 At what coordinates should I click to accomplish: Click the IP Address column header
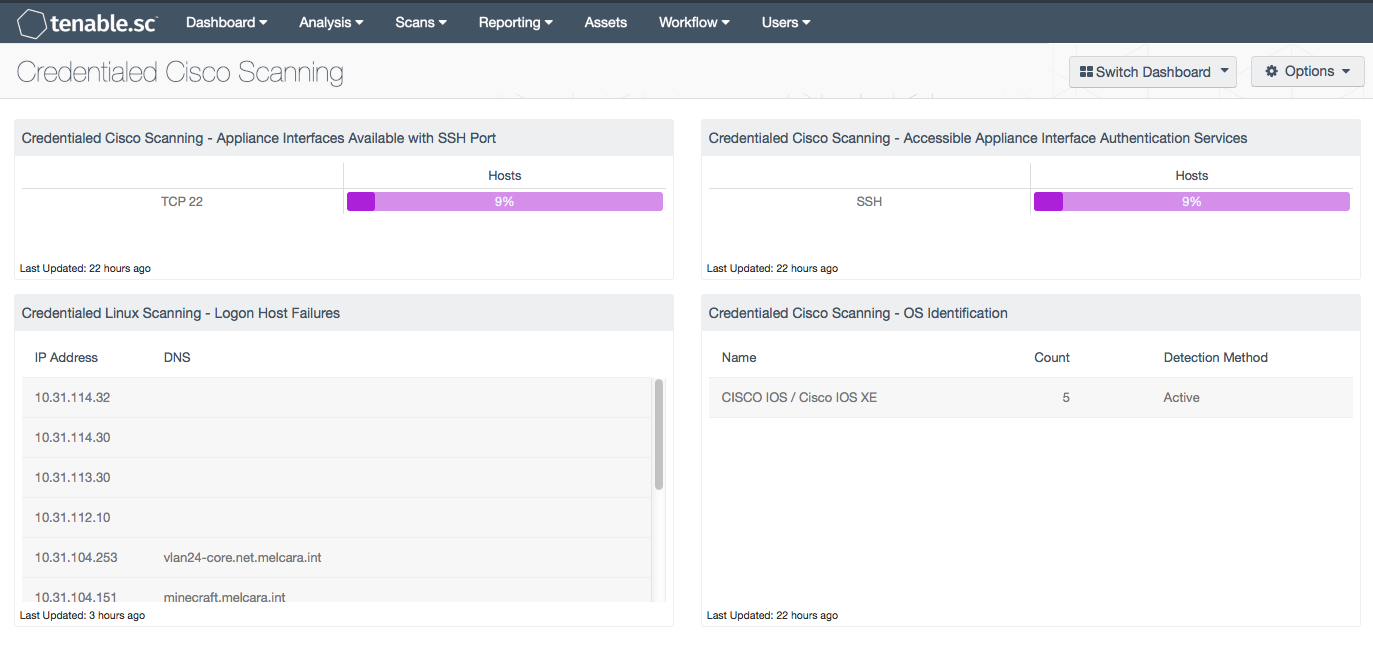[x=66, y=358]
